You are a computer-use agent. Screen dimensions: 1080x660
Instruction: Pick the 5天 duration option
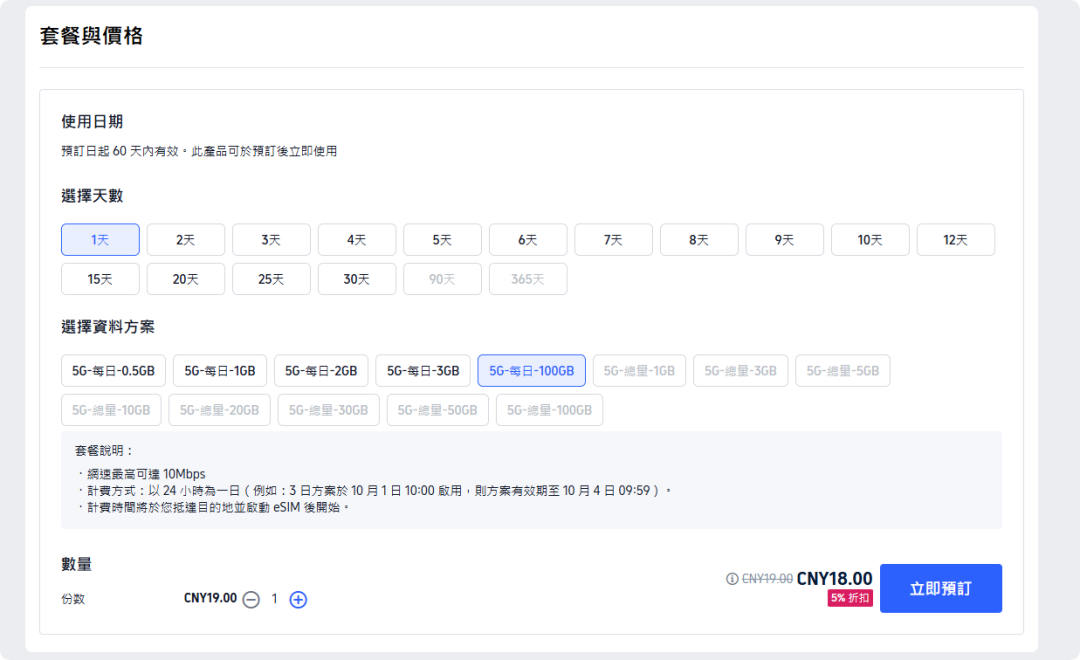442,240
